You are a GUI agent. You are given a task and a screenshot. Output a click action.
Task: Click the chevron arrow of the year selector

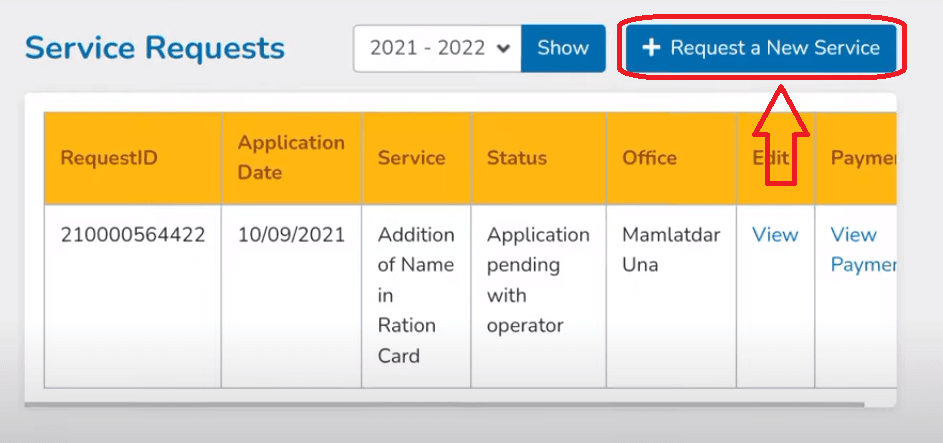click(x=502, y=48)
